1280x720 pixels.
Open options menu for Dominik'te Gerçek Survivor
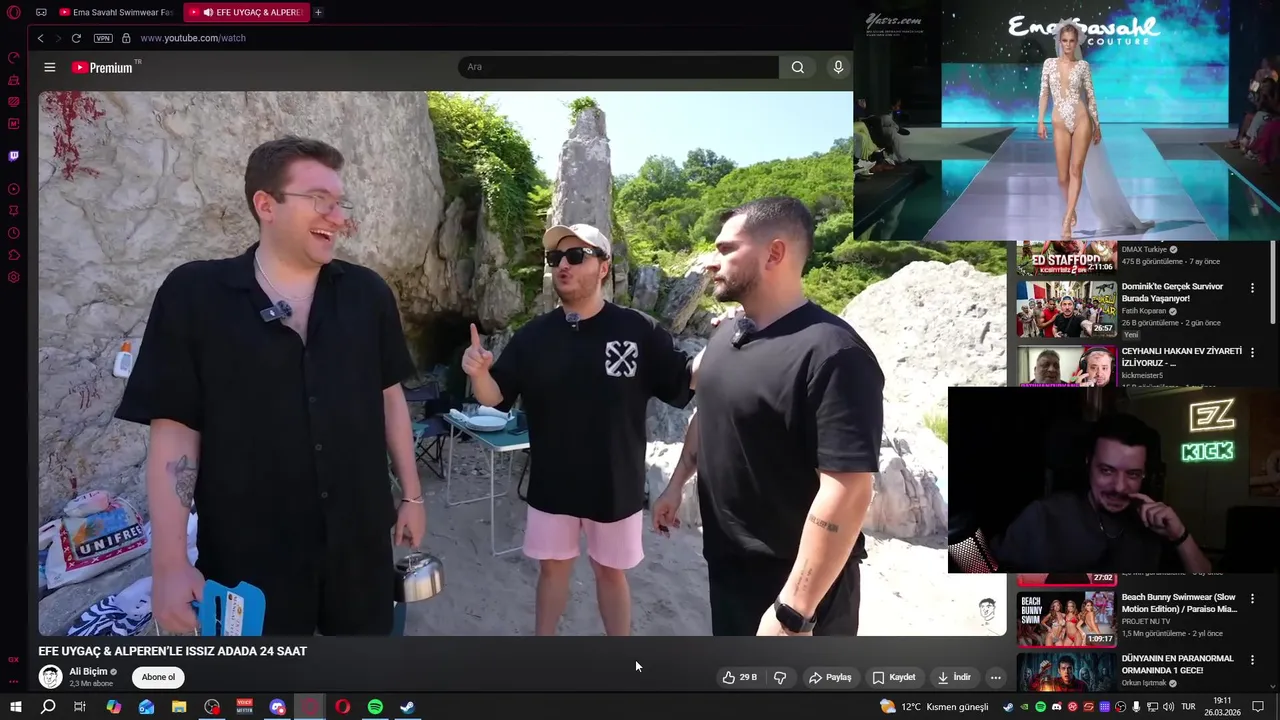pos(1252,288)
